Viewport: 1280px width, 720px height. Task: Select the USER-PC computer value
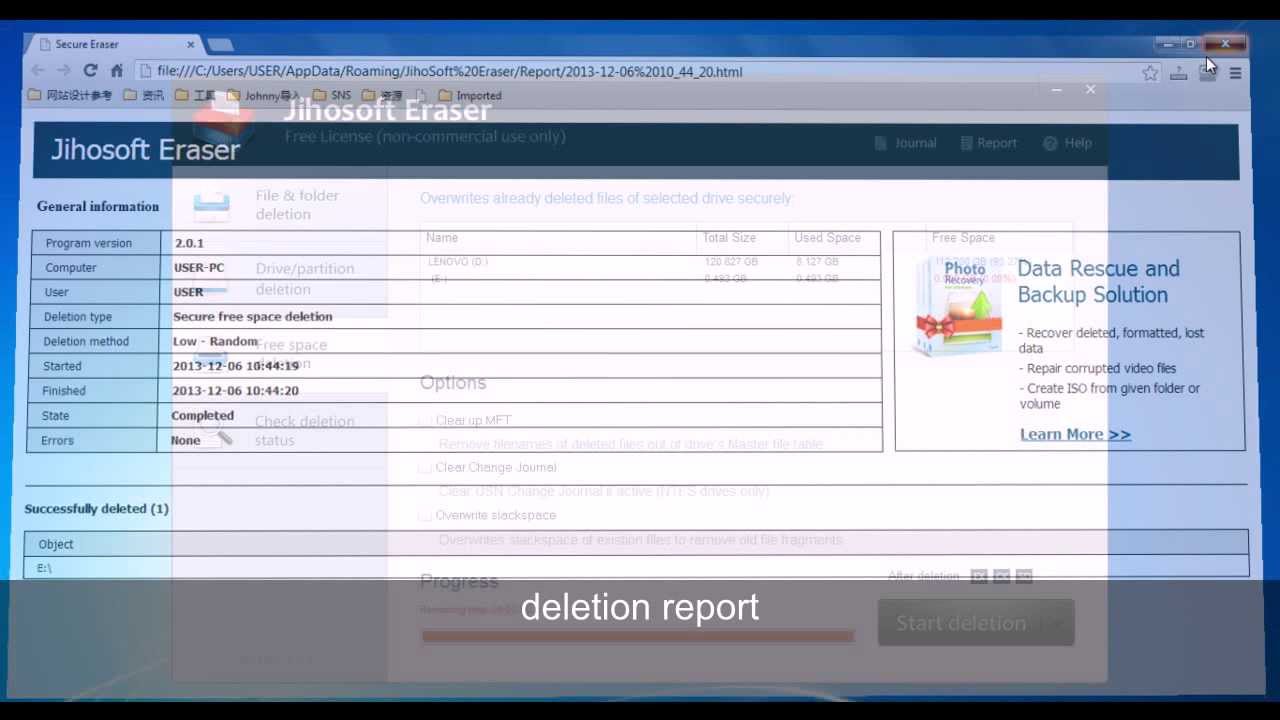click(x=199, y=268)
